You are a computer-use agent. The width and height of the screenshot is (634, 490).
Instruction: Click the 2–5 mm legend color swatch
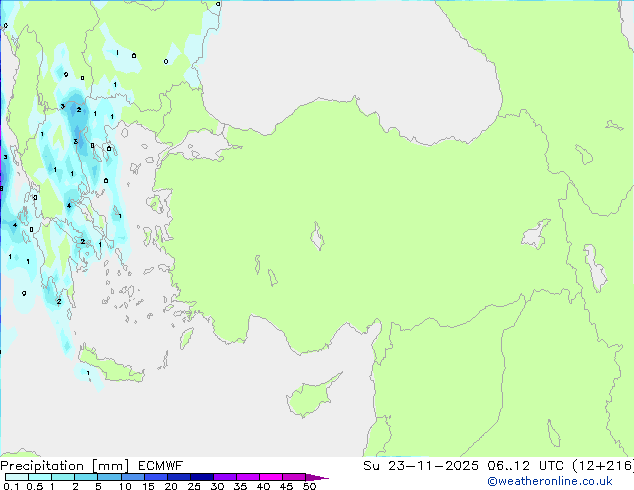86,477
